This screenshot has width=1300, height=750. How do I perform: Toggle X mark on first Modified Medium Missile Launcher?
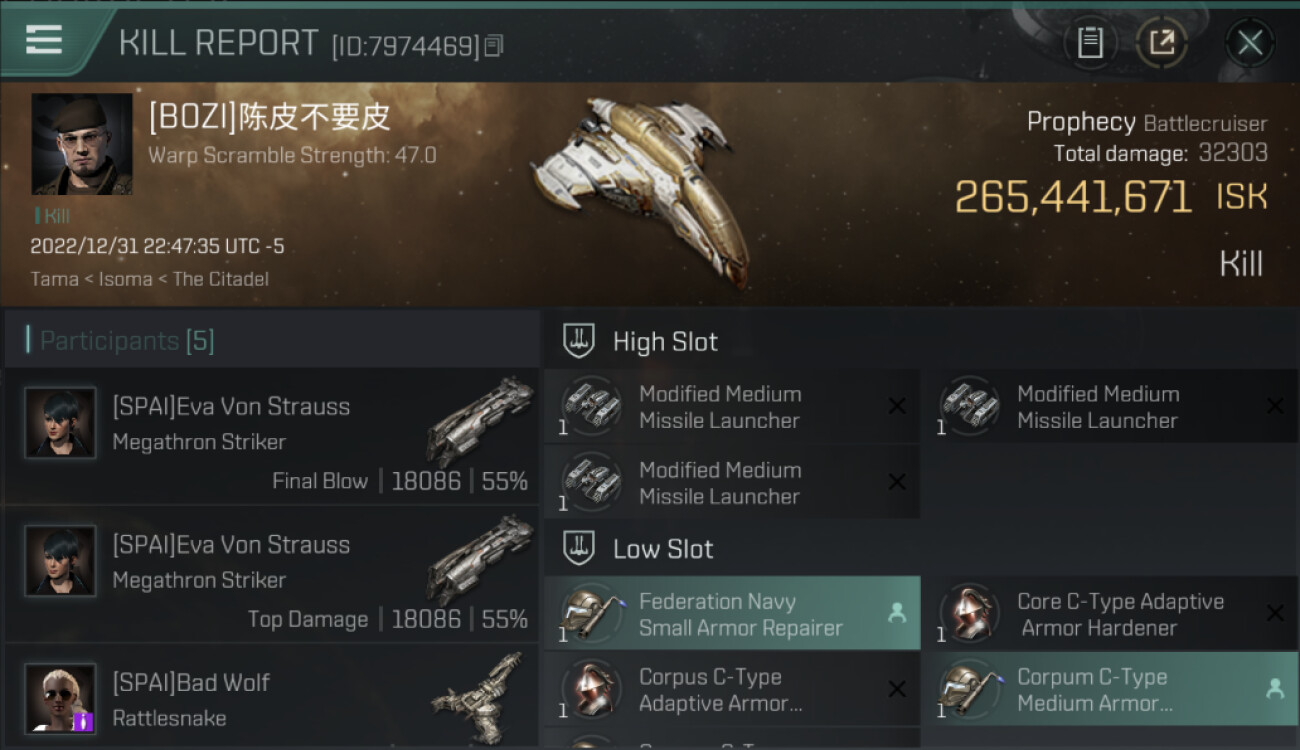pyautogui.click(x=897, y=406)
